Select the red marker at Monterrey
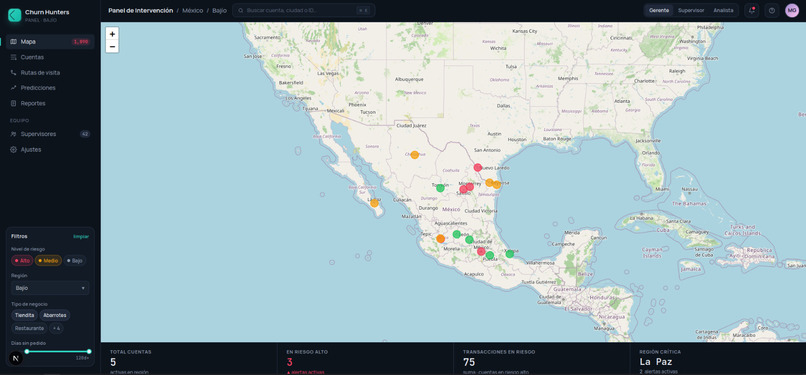 tap(469, 186)
